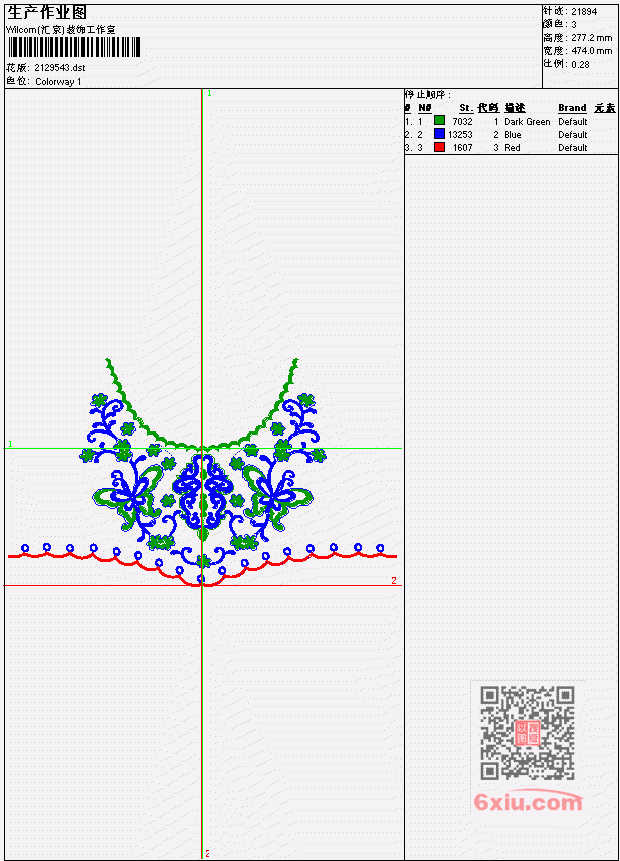The height and width of the screenshot is (861, 620).
Task: Click the Dark Green description text
Action: [x=527, y=121]
